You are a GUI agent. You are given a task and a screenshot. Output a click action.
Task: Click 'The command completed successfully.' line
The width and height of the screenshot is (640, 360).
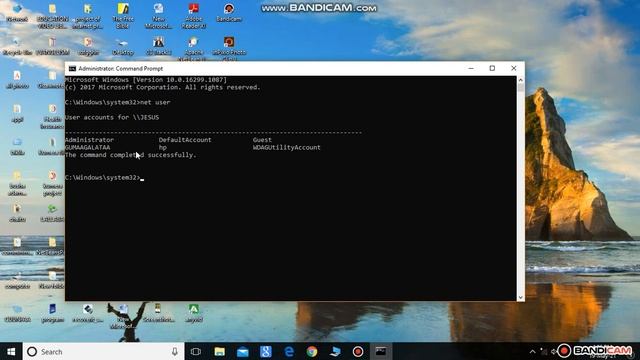(131, 155)
